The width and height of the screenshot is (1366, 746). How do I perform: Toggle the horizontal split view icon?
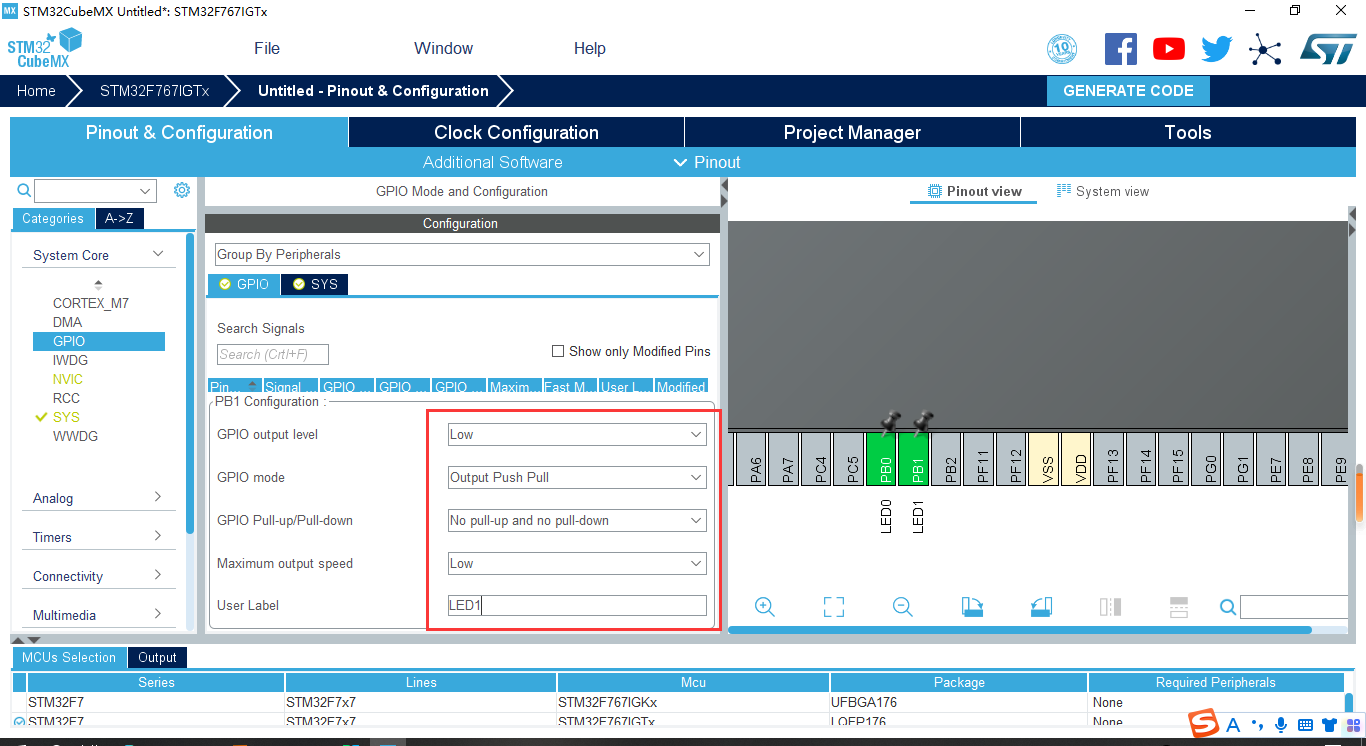[x=1178, y=606]
